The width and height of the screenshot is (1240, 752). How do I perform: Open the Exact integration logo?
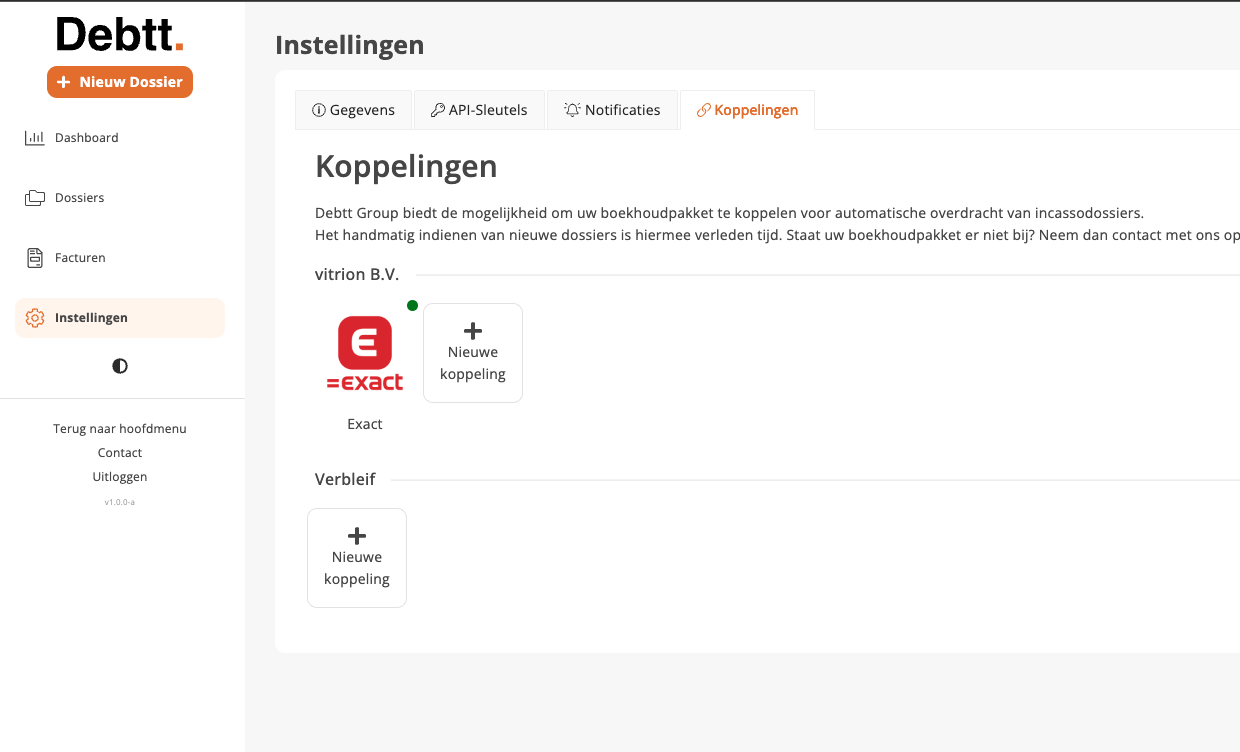pos(365,353)
